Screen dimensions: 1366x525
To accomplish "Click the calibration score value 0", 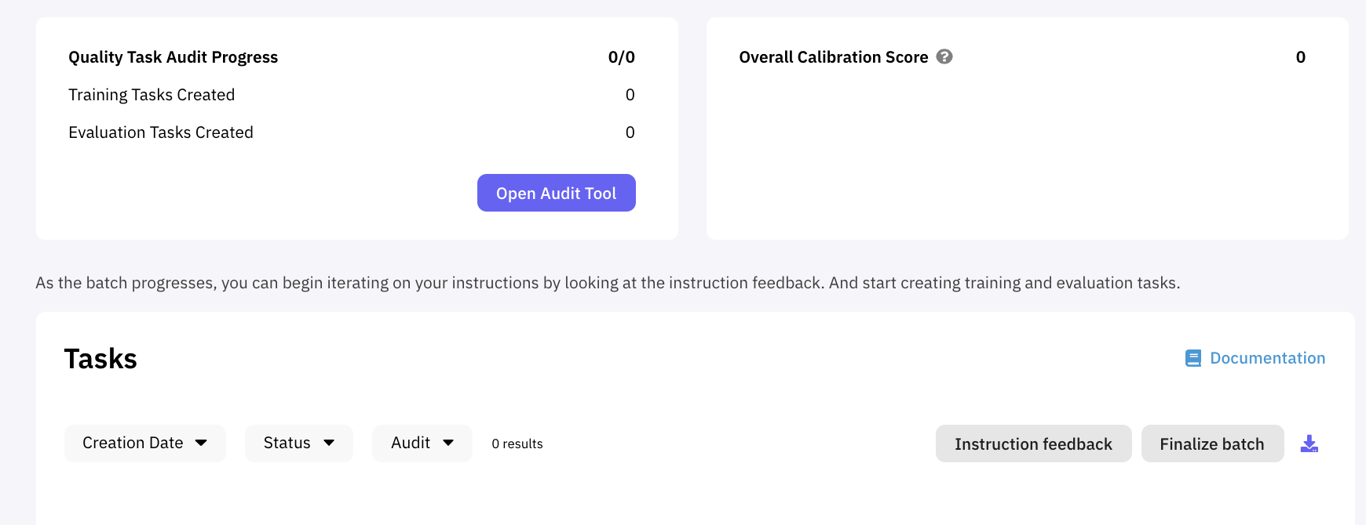I will click(1300, 57).
